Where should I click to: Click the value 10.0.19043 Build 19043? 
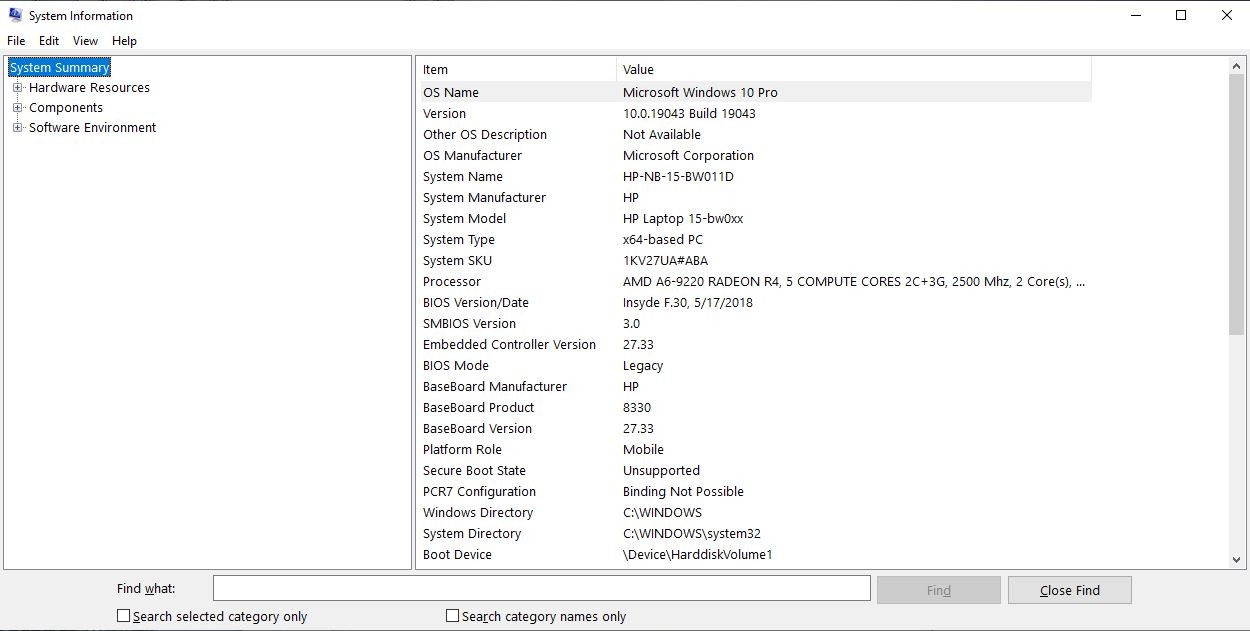(x=689, y=113)
